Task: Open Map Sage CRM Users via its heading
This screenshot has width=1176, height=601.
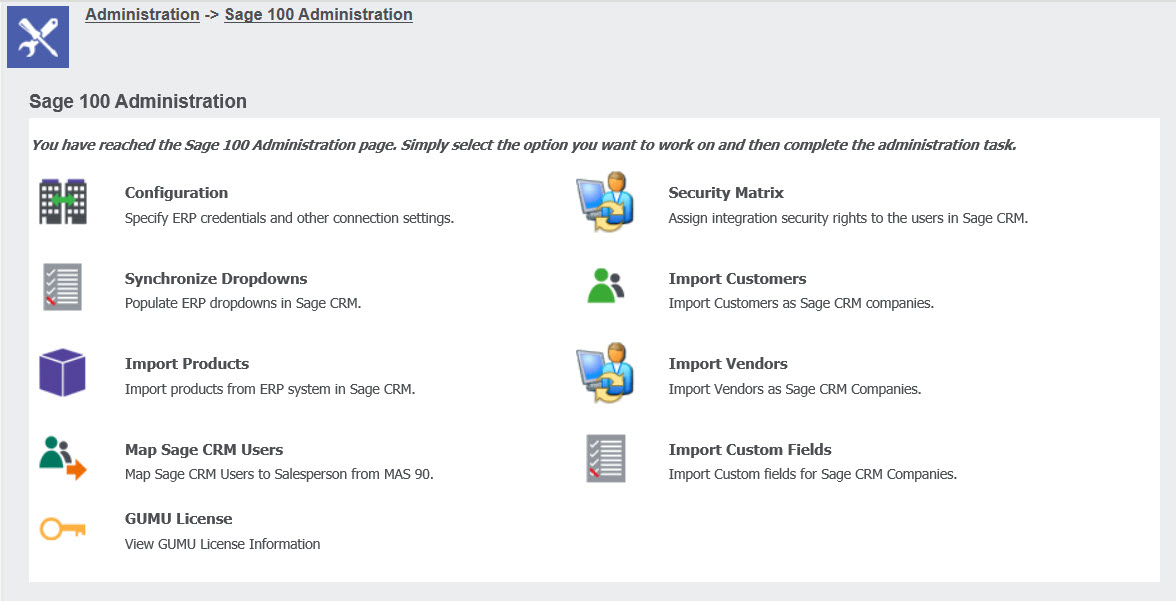Action: click(x=203, y=449)
